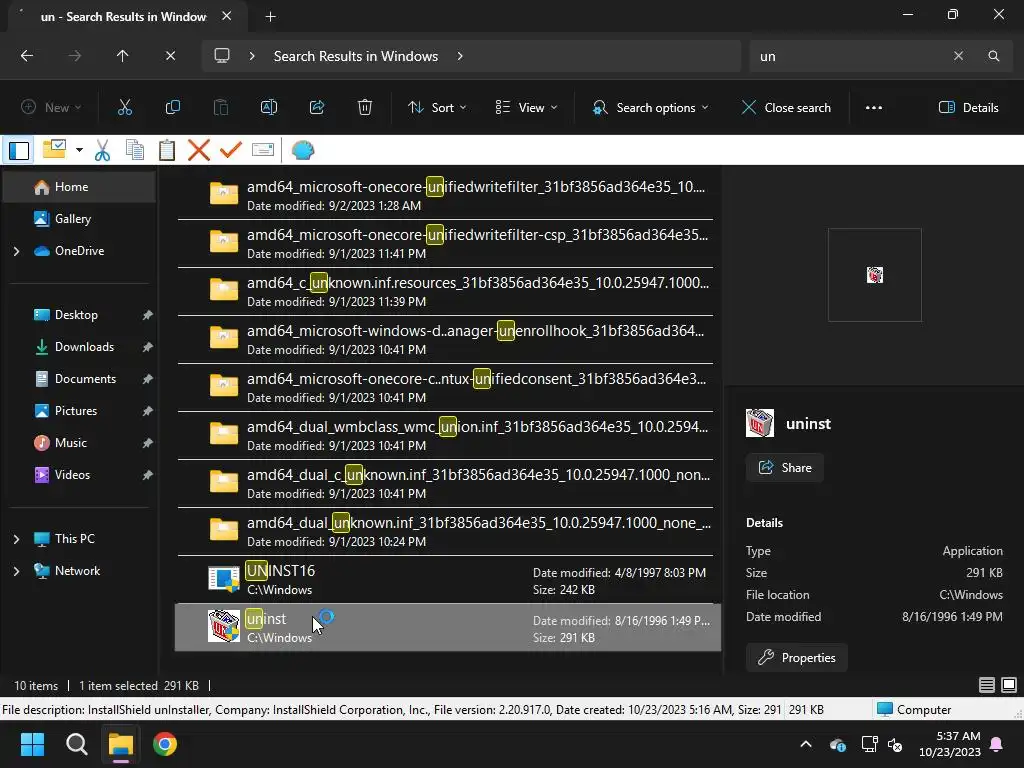The image size is (1024, 768).
Task: Open dropdown arrow next to folder checkmark icon
Action: click(x=79, y=151)
